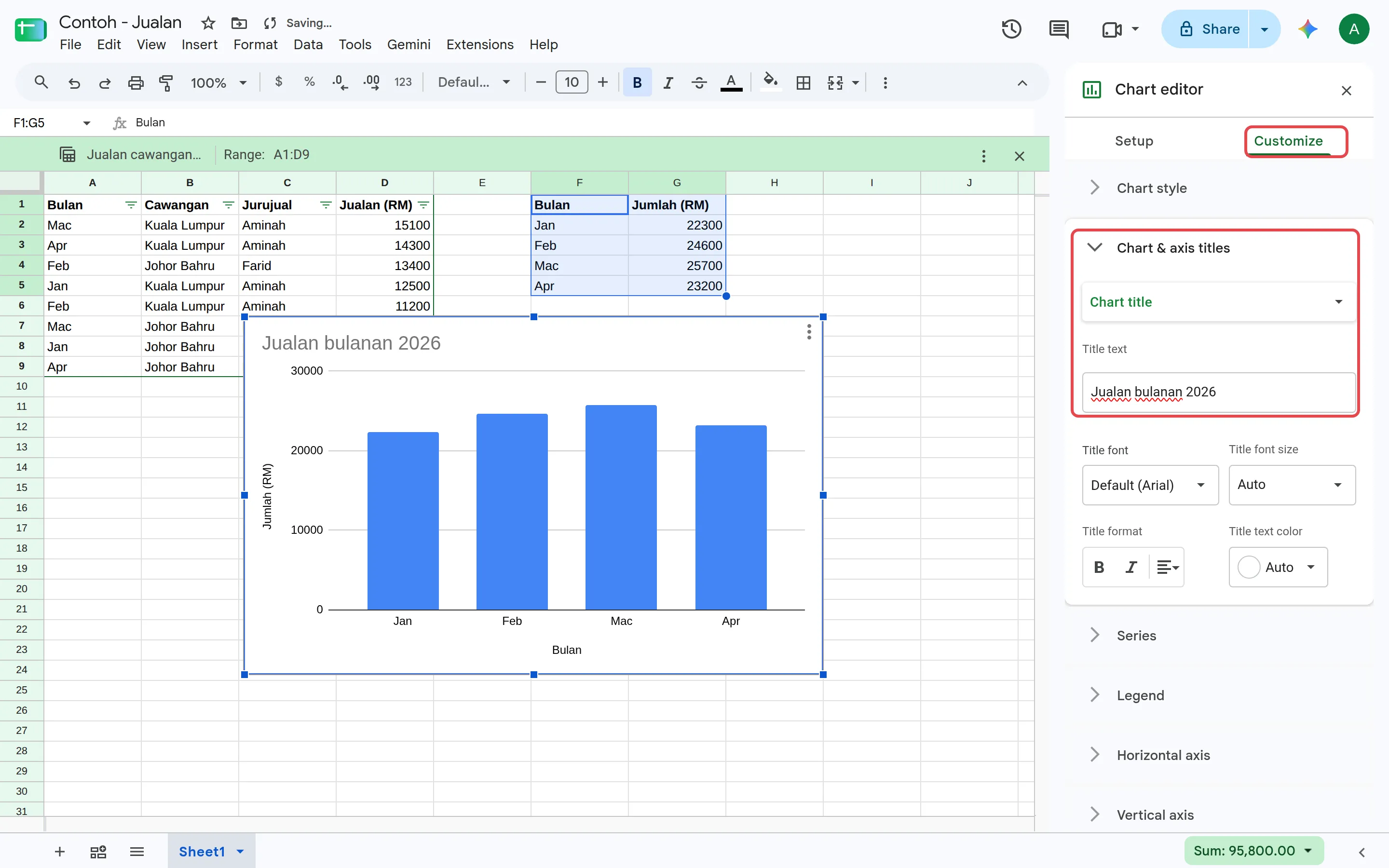The image size is (1389, 868).
Task: Click the font size 10 field
Action: [x=571, y=82]
